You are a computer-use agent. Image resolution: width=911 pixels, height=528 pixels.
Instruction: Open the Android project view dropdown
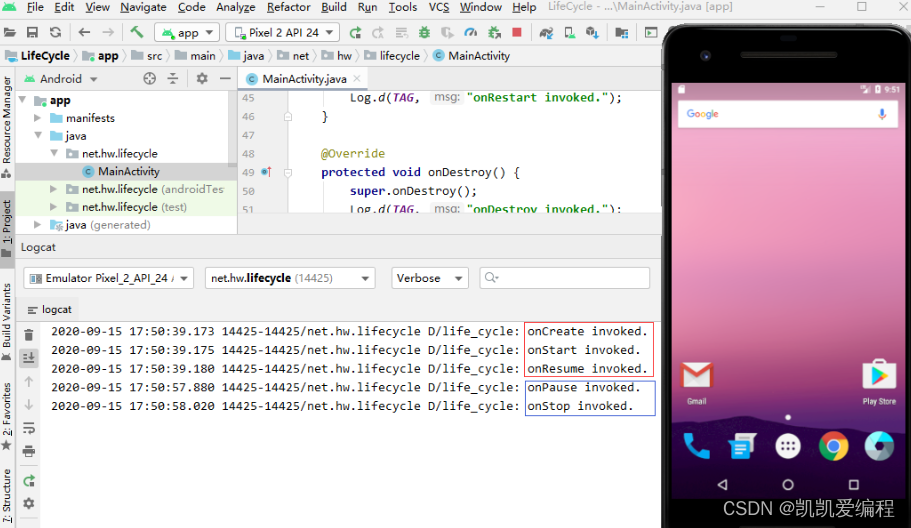tap(60, 78)
